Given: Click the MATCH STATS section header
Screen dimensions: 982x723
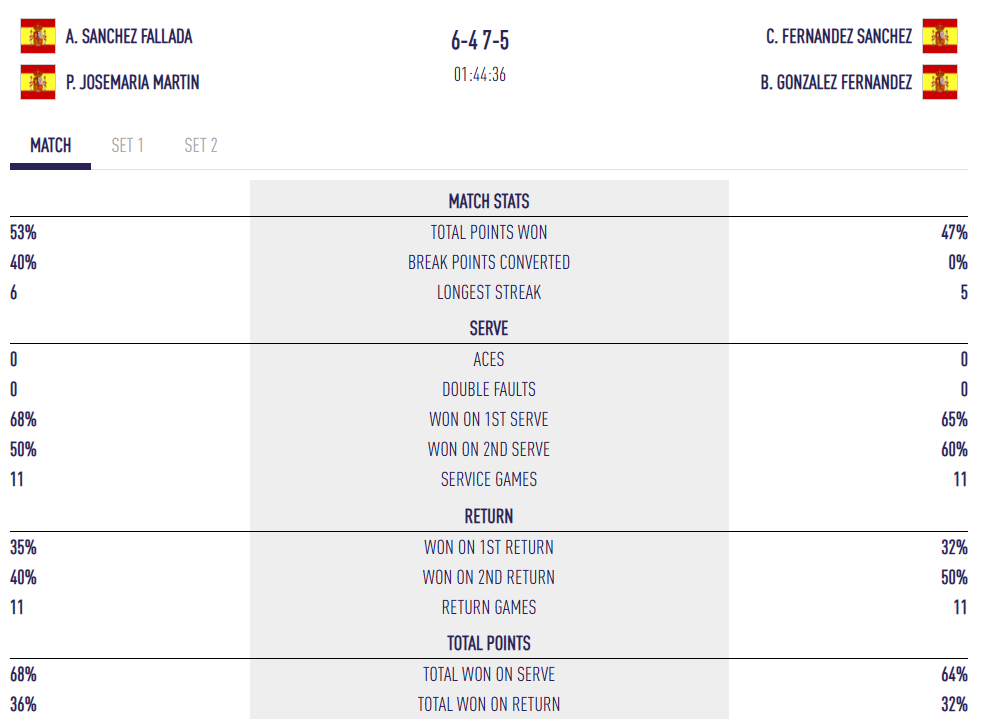Looking at the screenshot, I should click(489, 201).
